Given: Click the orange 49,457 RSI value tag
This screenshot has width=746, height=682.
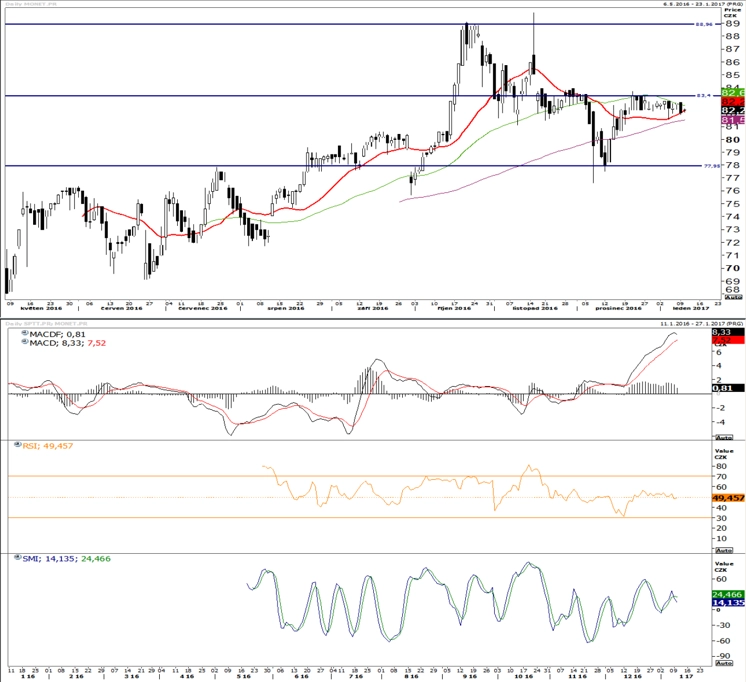Looking at the screenshot, I should pyautogui.click(x=728, y=498).
